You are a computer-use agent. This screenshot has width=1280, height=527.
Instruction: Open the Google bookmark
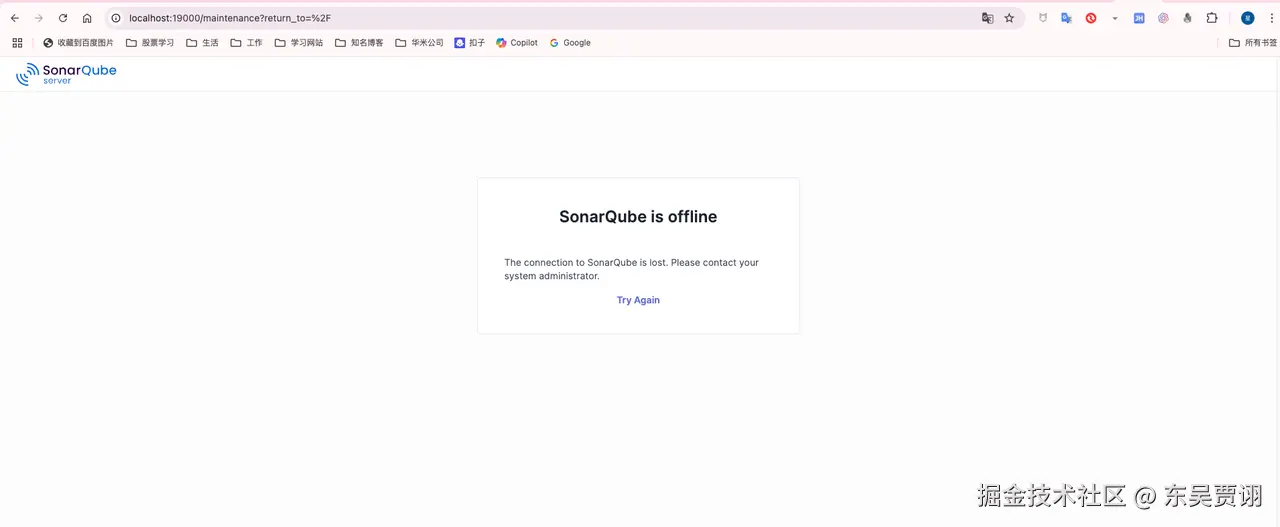[570, 43]
